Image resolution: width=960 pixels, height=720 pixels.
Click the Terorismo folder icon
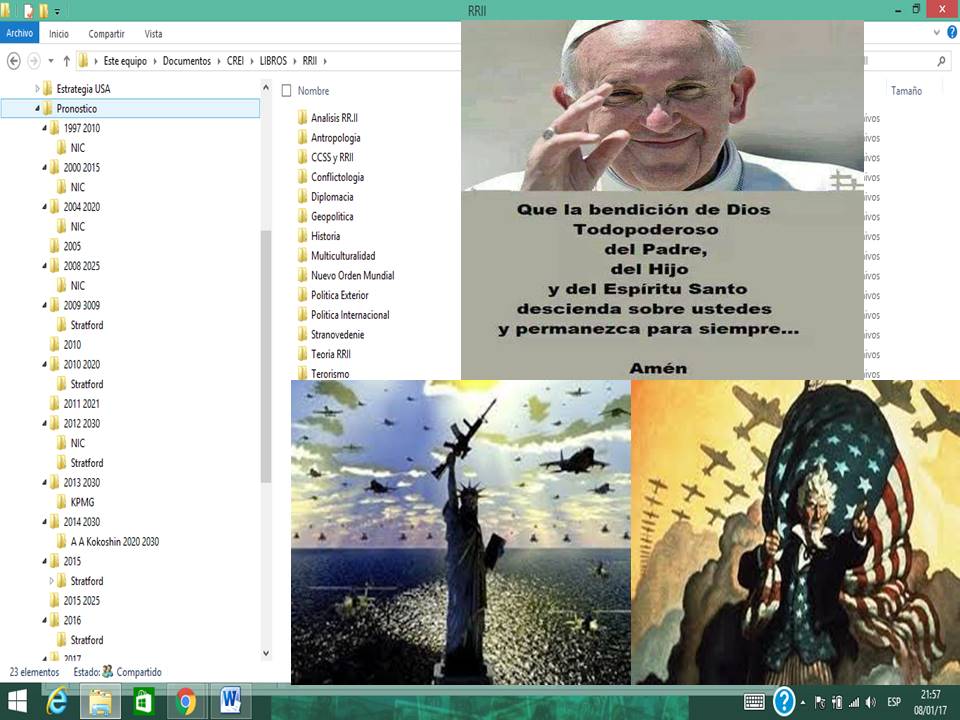click(x=302, y=373)
